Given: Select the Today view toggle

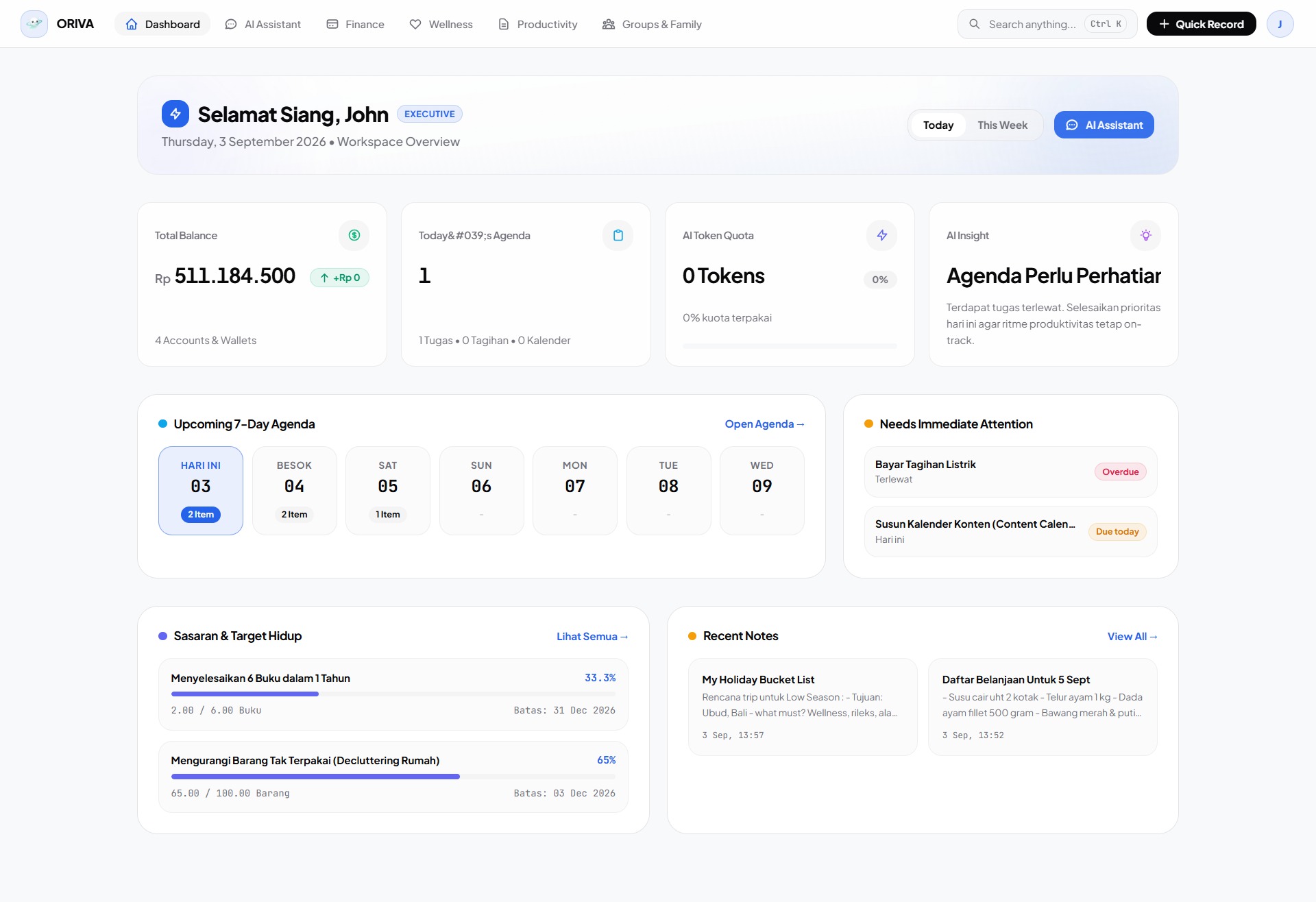Looking at the screenshot, I should (938, 125).
